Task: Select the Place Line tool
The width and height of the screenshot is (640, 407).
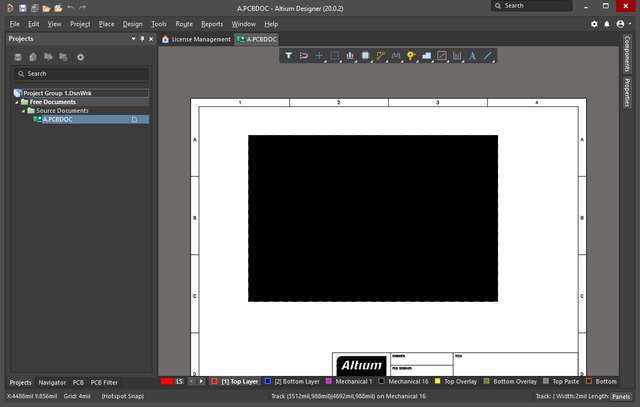Action: (x=488, y=56)
